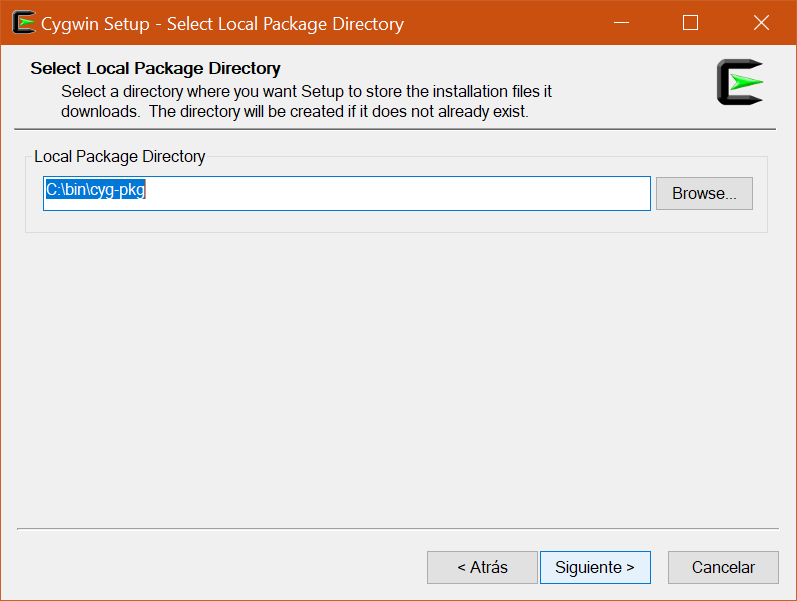
Task: Proceed with the Siguiente button
Action: 595,567
